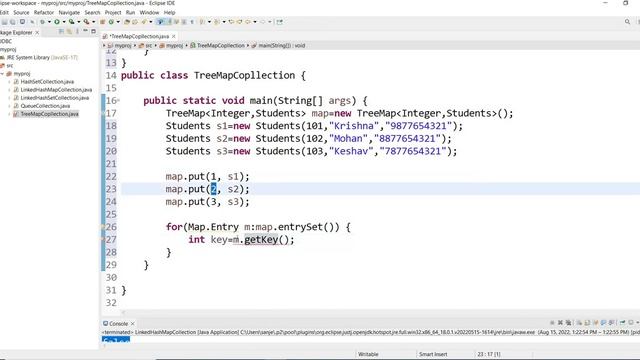This screenshot has height=360, width=640.
Task: Click the External Tools run icon
Action: point(86,22)
